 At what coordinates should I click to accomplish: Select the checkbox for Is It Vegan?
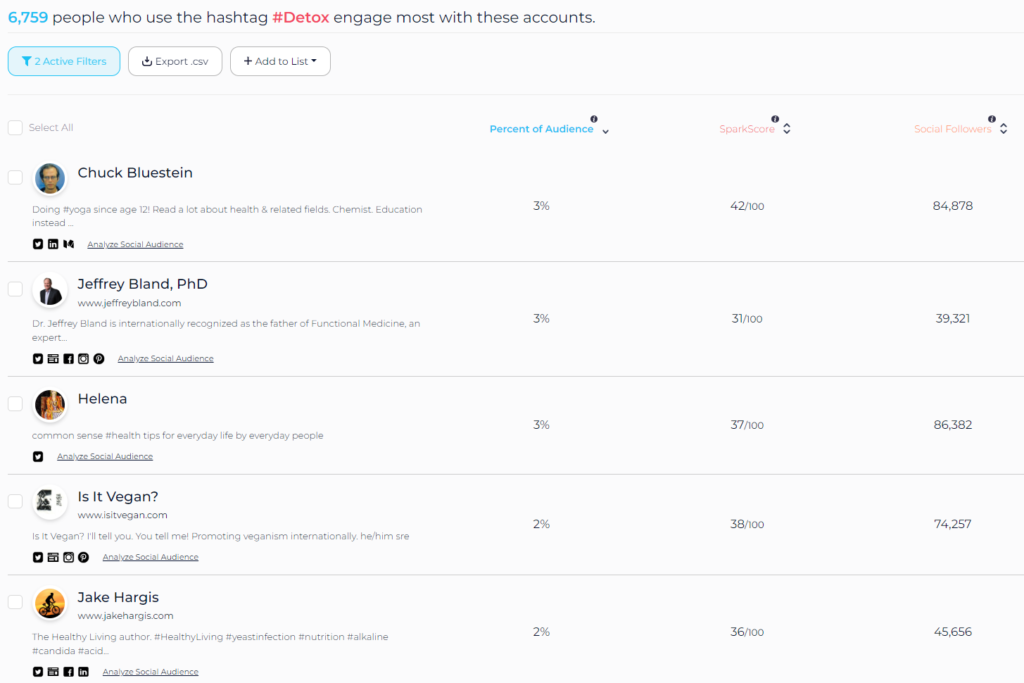click(x=15, y=501)
